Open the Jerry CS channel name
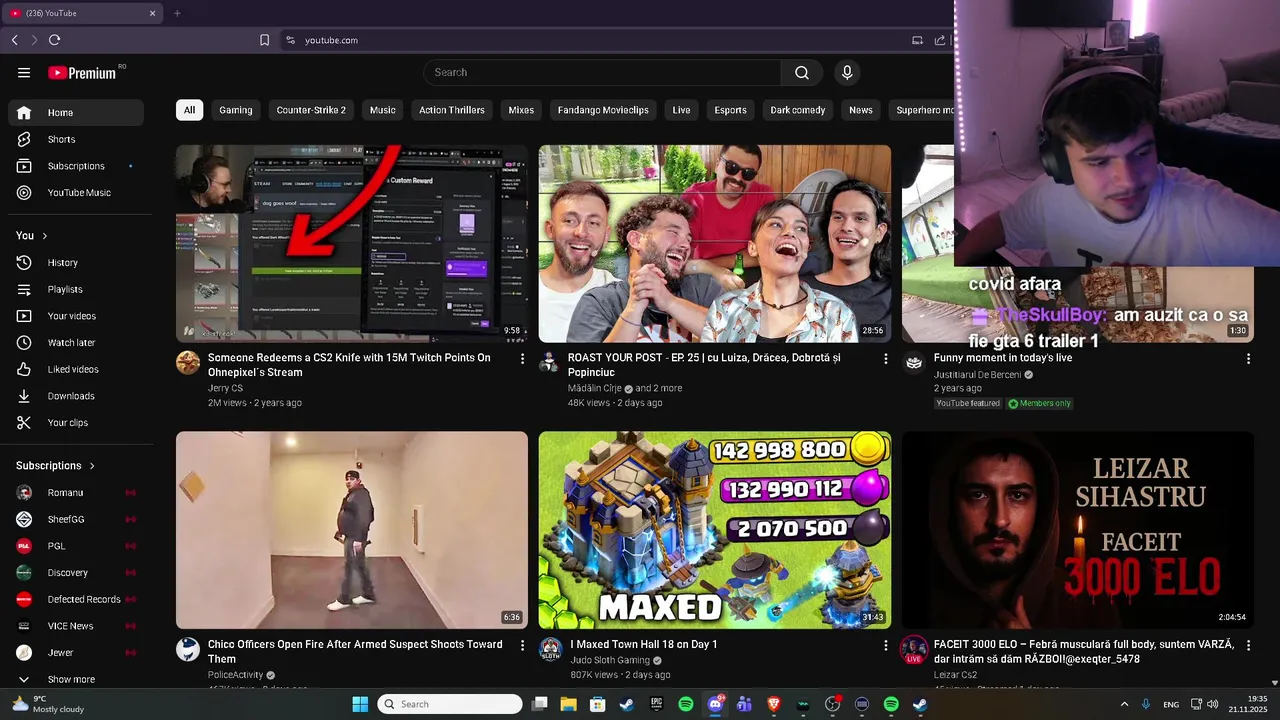This screenshot has height=720, width=1280. (x=225, y=388)
